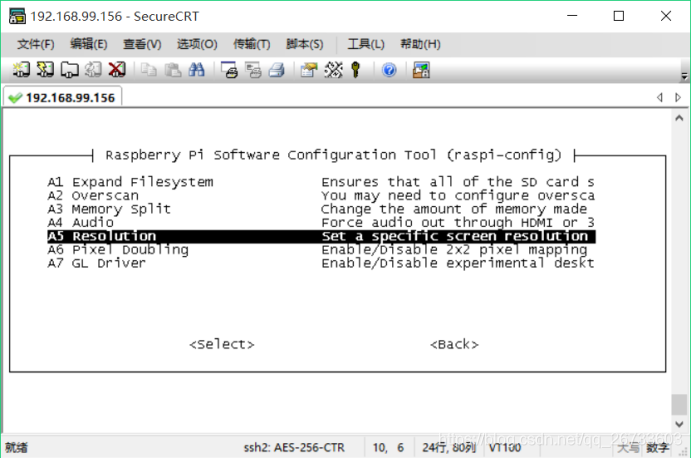Screen dimensions: 692x458
Task: Click the Copy toolbar icon
Action: coord(149,70)
